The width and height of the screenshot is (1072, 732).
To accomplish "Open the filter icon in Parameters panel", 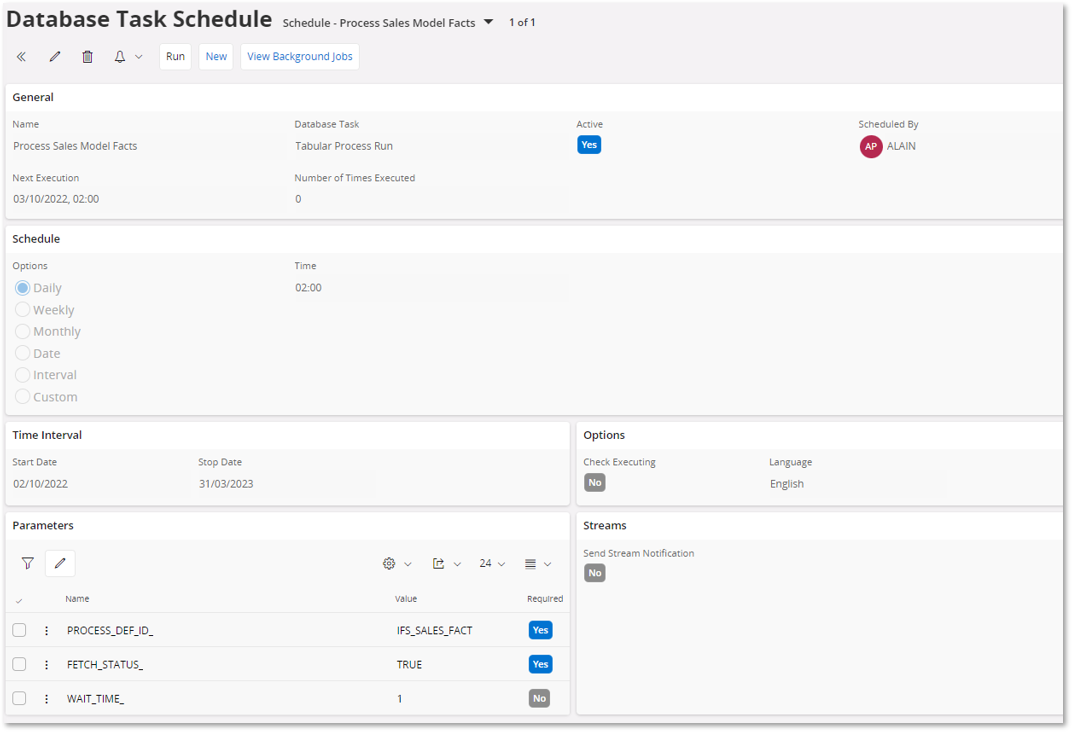I will (27, 563).
